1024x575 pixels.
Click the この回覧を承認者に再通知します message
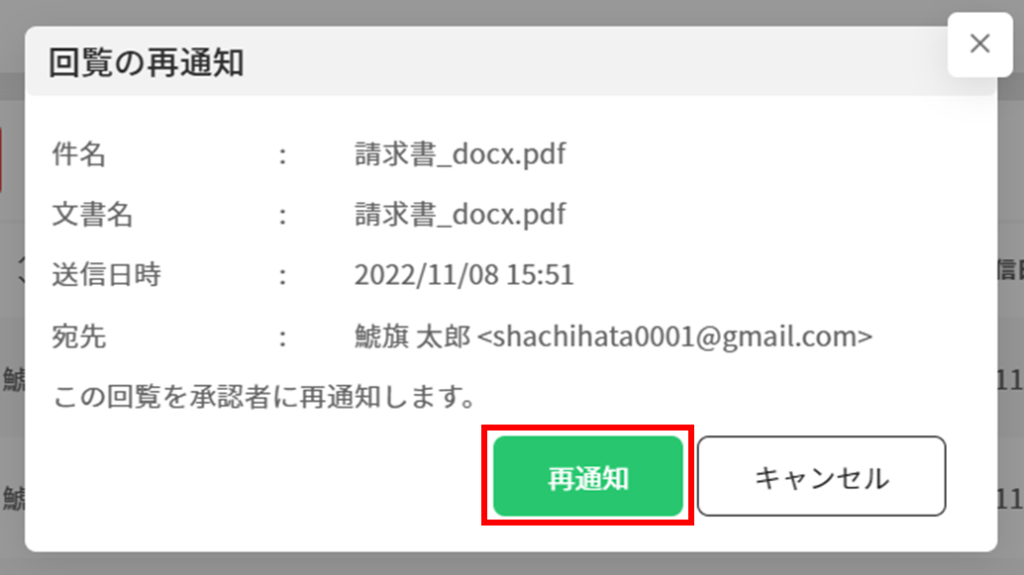coord(264,397)
